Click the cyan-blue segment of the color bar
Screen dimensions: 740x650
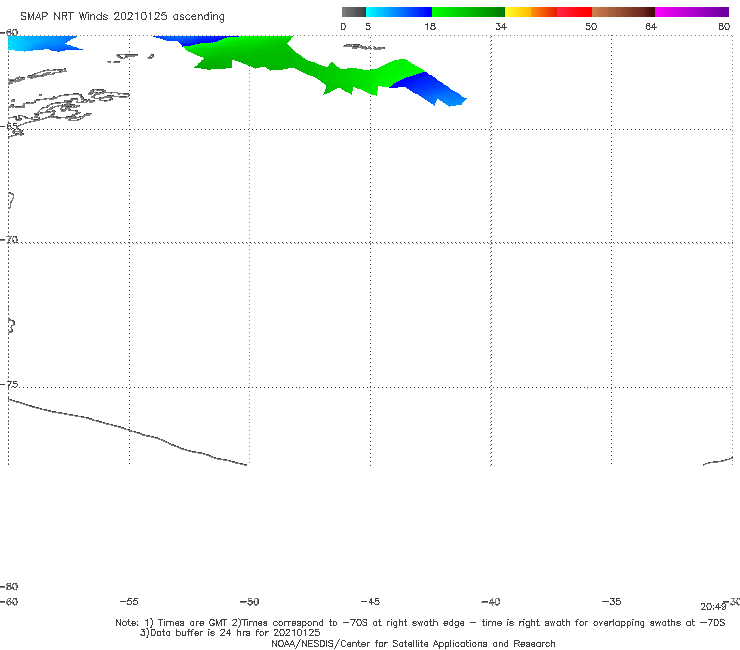[399, 12]
